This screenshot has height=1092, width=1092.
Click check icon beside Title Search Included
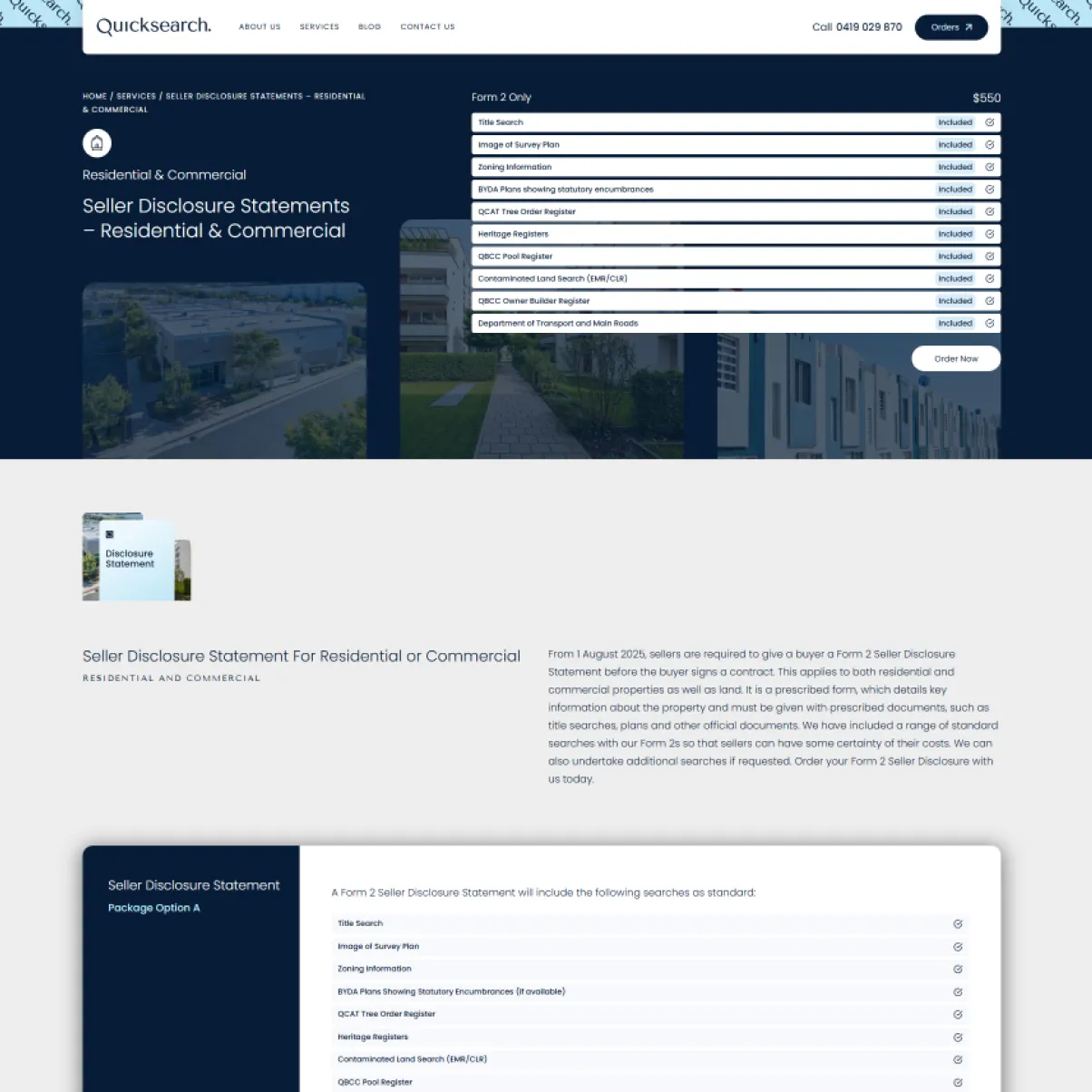tap(990, 122)
